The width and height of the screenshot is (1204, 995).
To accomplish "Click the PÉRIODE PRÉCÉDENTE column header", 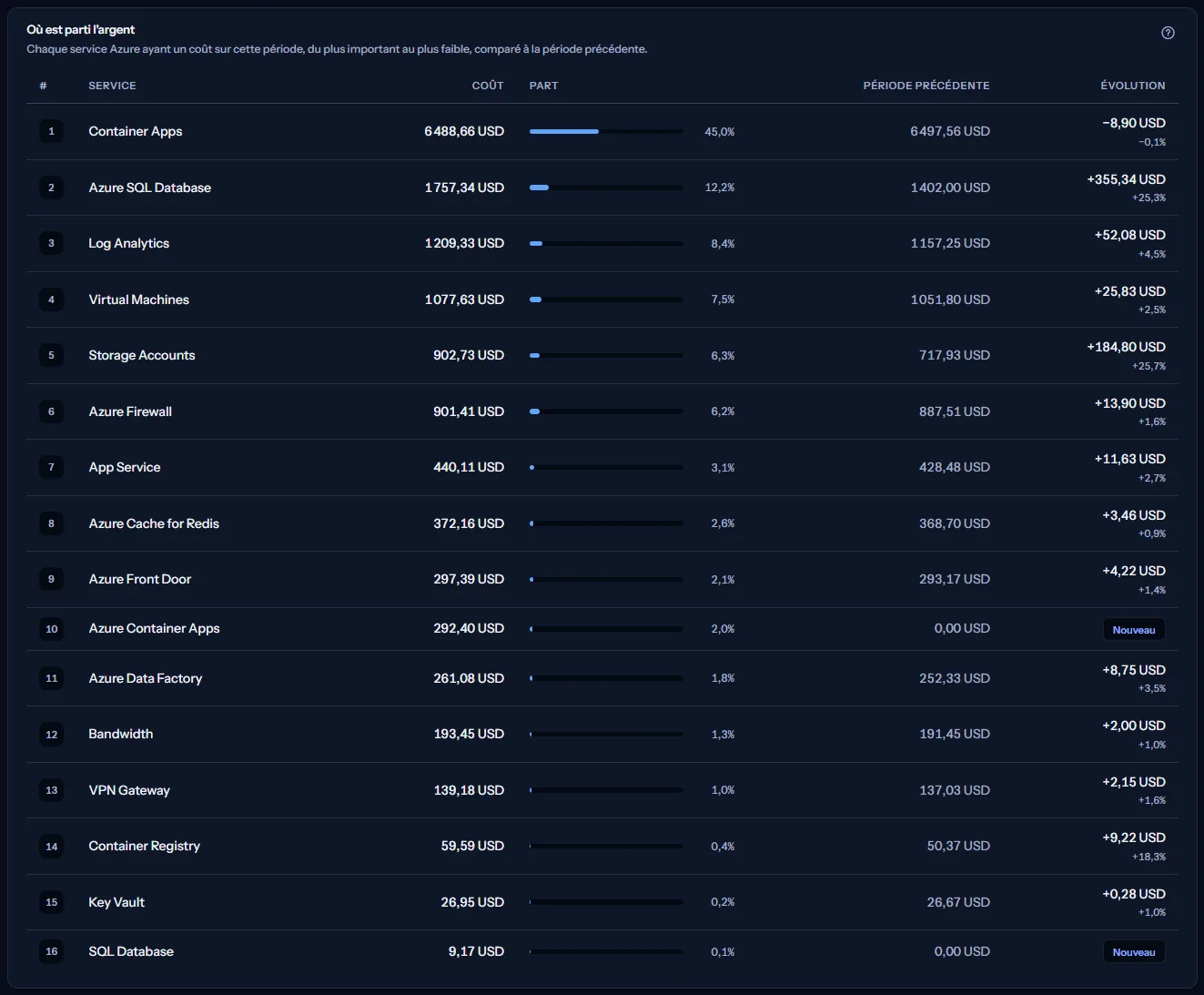I will point(926,86).
